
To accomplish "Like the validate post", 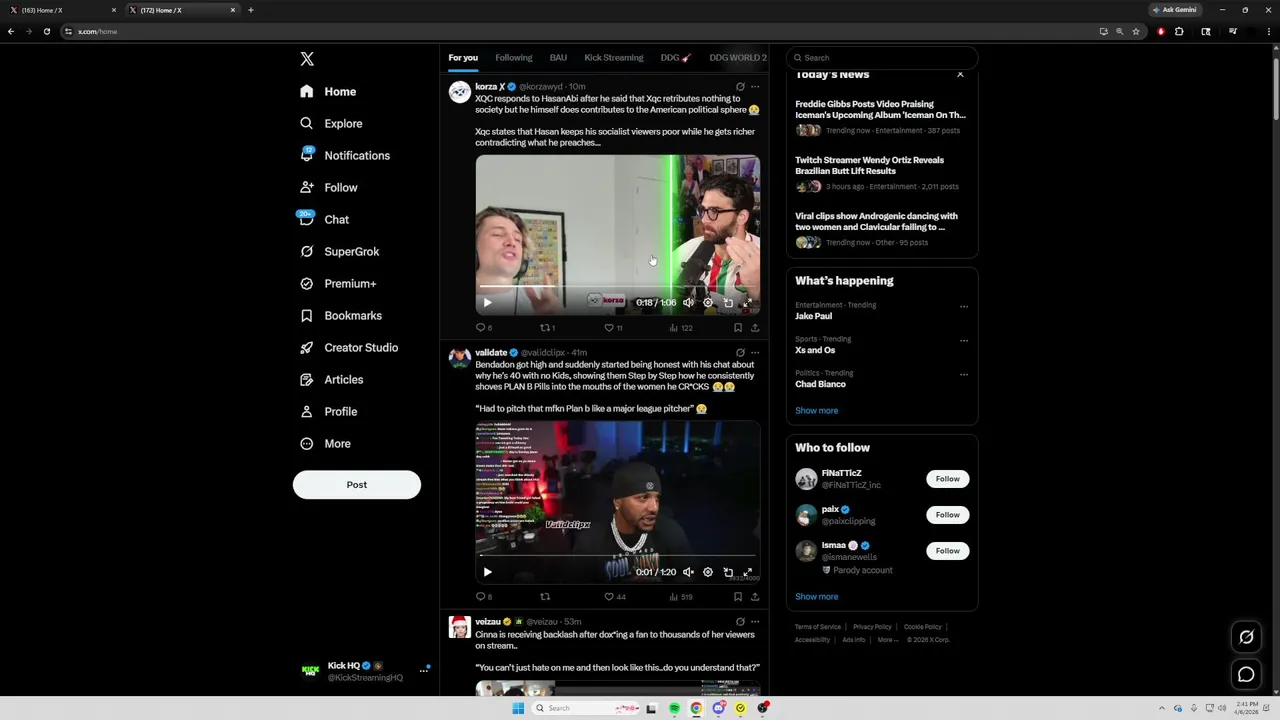I will point(614,597).
